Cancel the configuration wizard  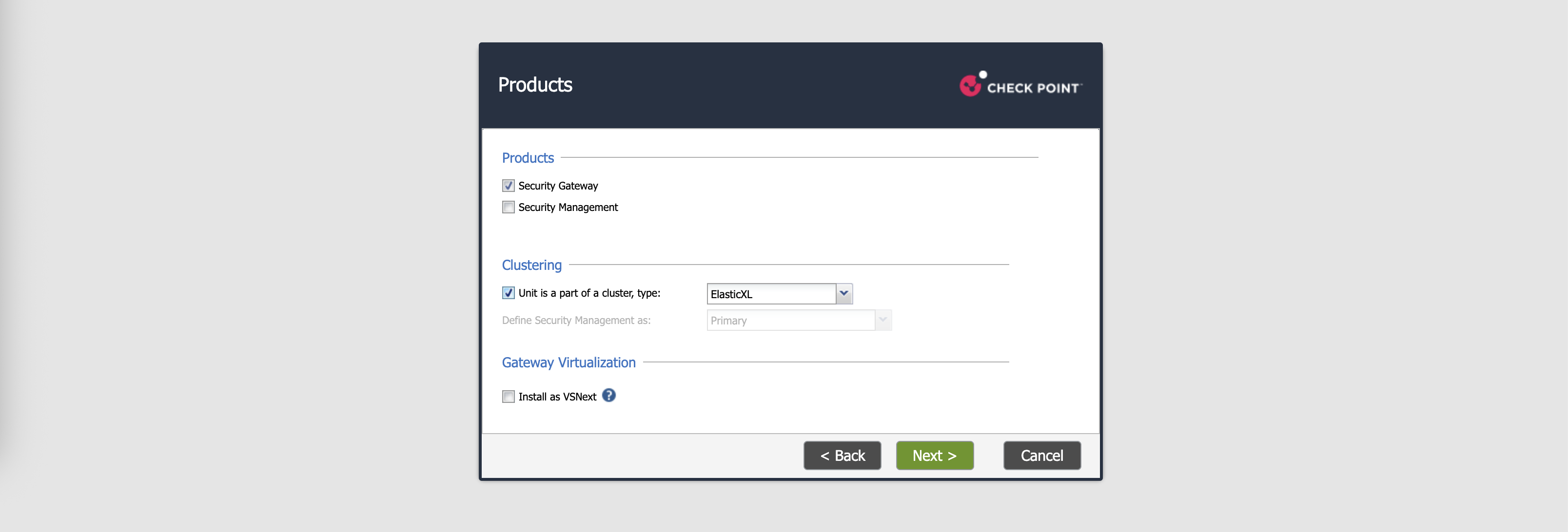point(1041,456)
